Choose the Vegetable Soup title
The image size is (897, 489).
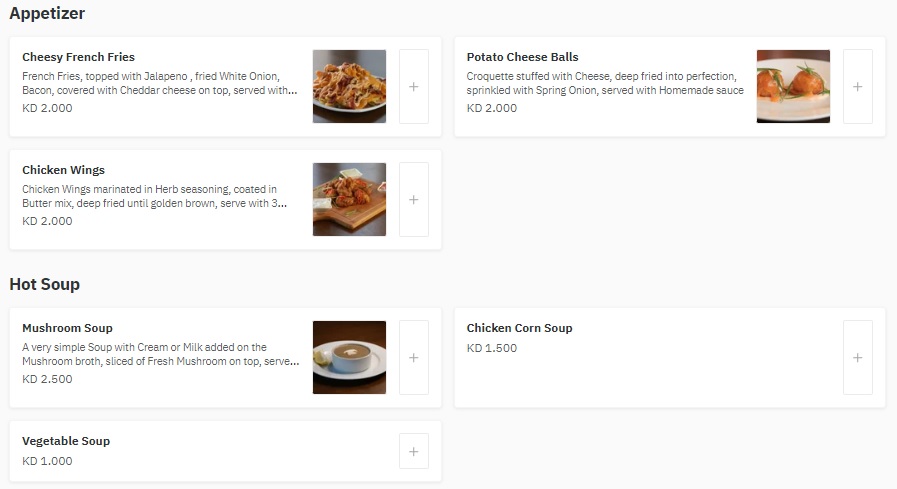[66, 441]
